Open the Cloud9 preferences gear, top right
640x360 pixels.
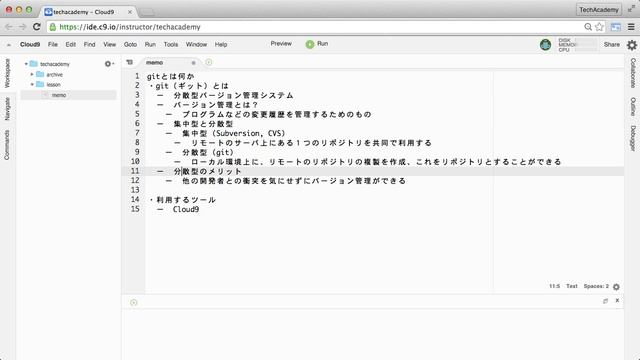point(632,45)
